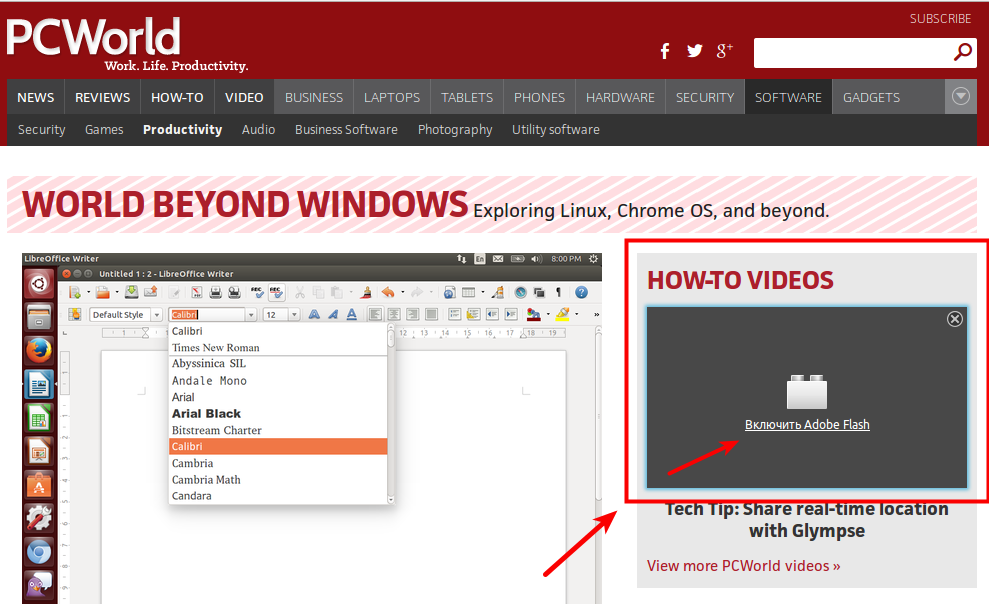Click the Writer Save icon
This screenshot has height=608, width=989.
pyautogui.click(x=131, y=292)
